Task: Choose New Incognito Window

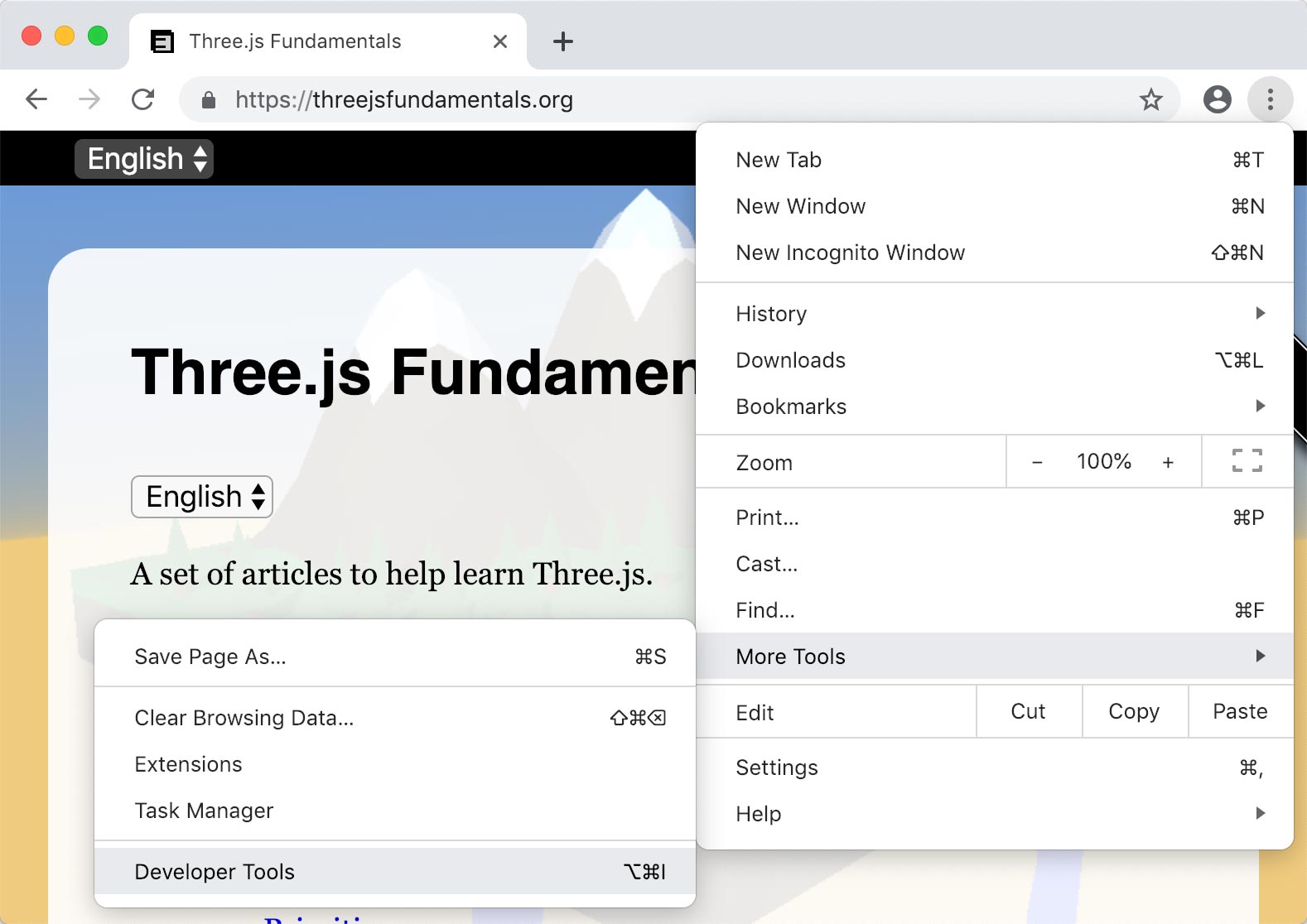Action: click(850, 253)
